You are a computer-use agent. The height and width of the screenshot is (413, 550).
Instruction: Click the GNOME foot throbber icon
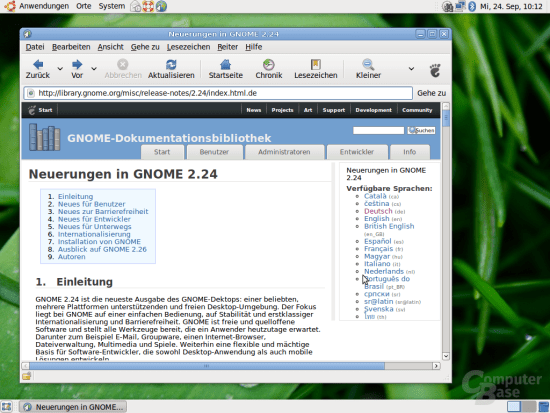click(x=435, y=71)
